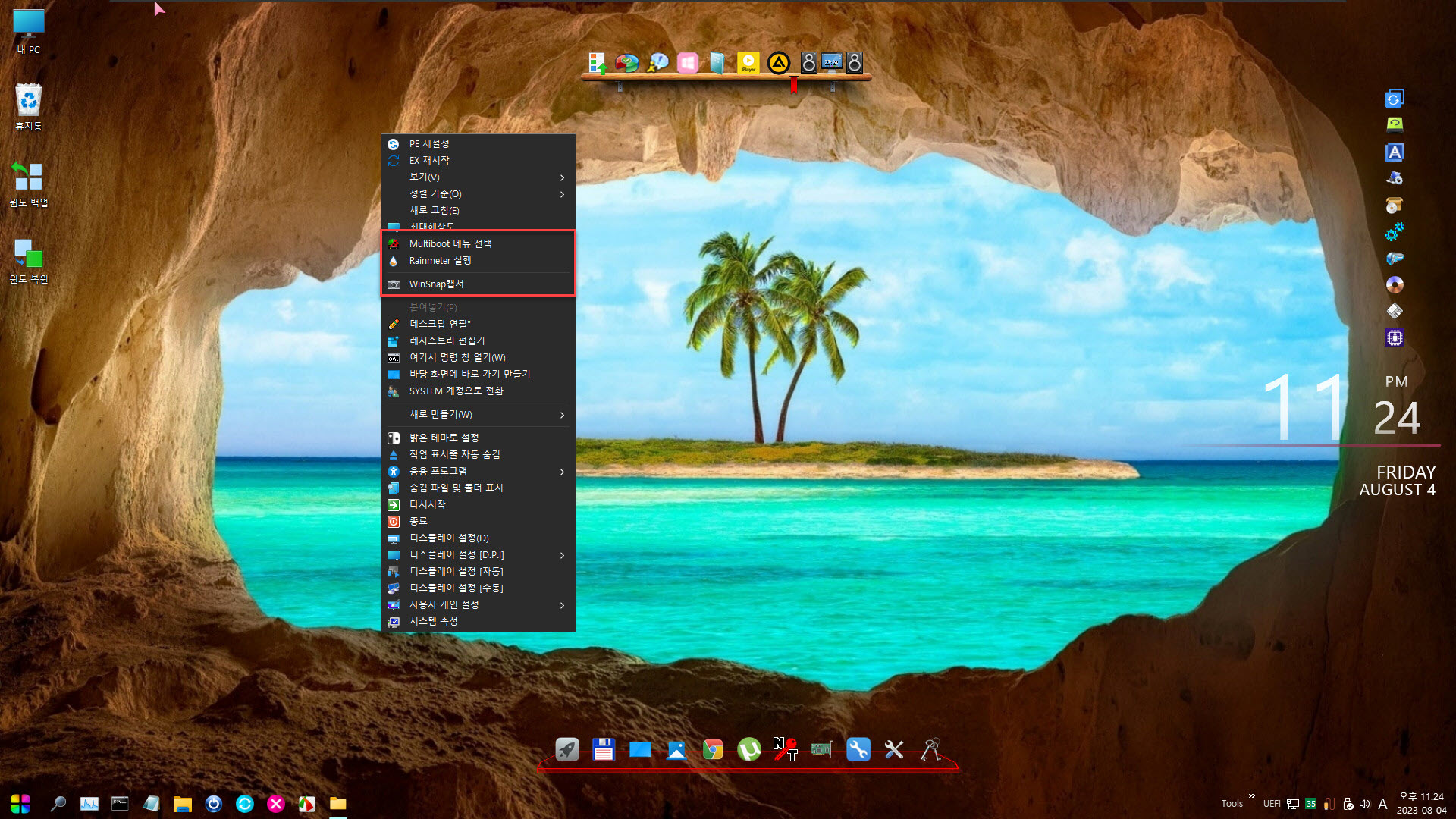The width and height of the screenshot is (1456, 819).
Task: Open the photos mountain icon in the dock
Action: [676, 750]
